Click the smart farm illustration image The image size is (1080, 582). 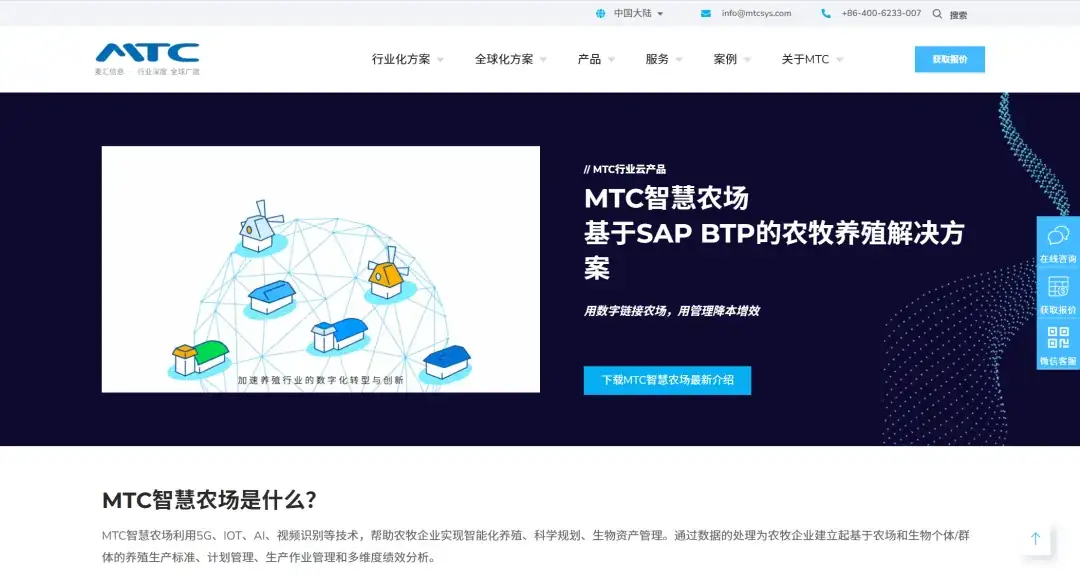[x=320, y=270]
